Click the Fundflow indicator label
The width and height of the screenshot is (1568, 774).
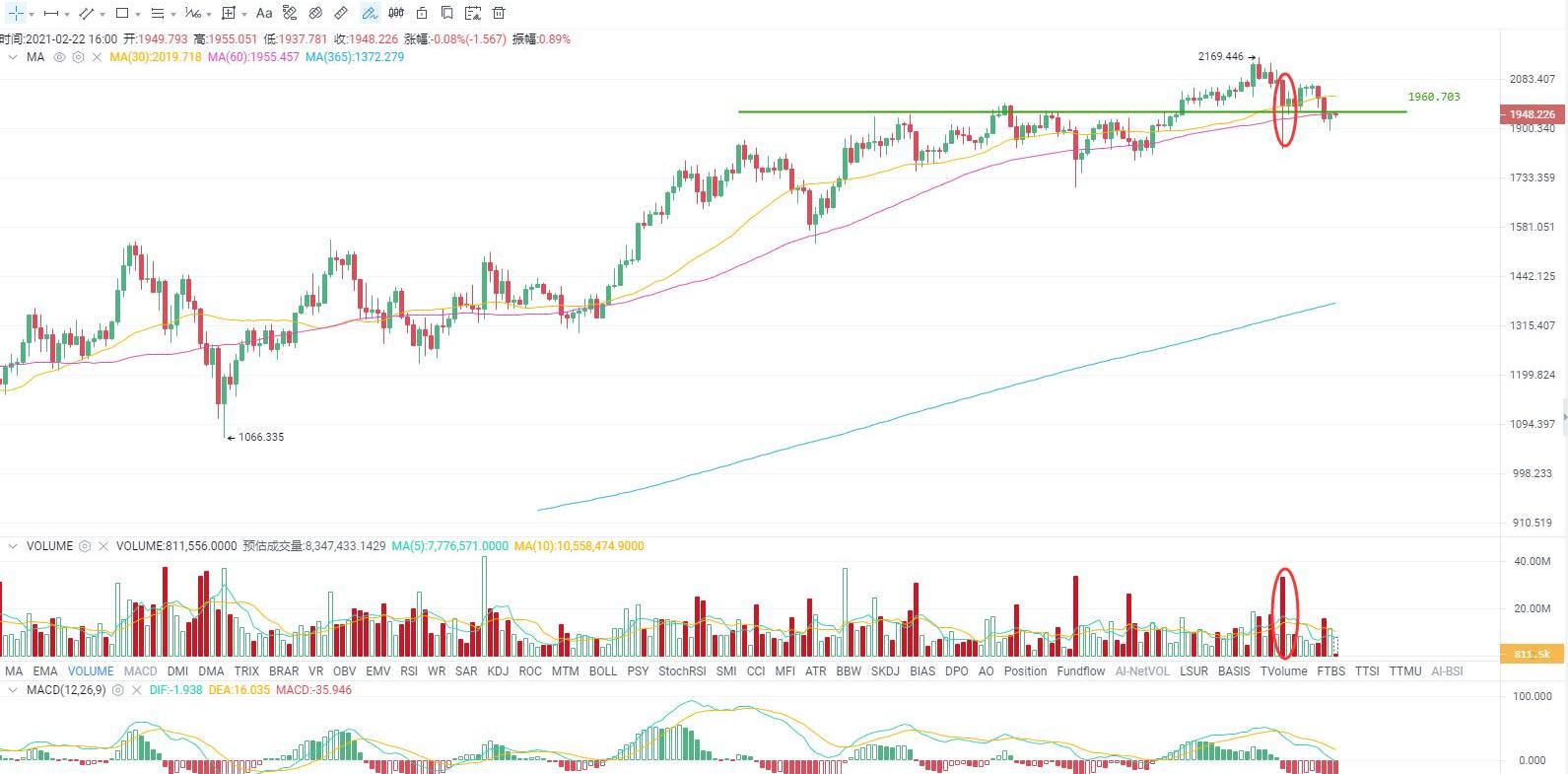[x=1080, y=671]
